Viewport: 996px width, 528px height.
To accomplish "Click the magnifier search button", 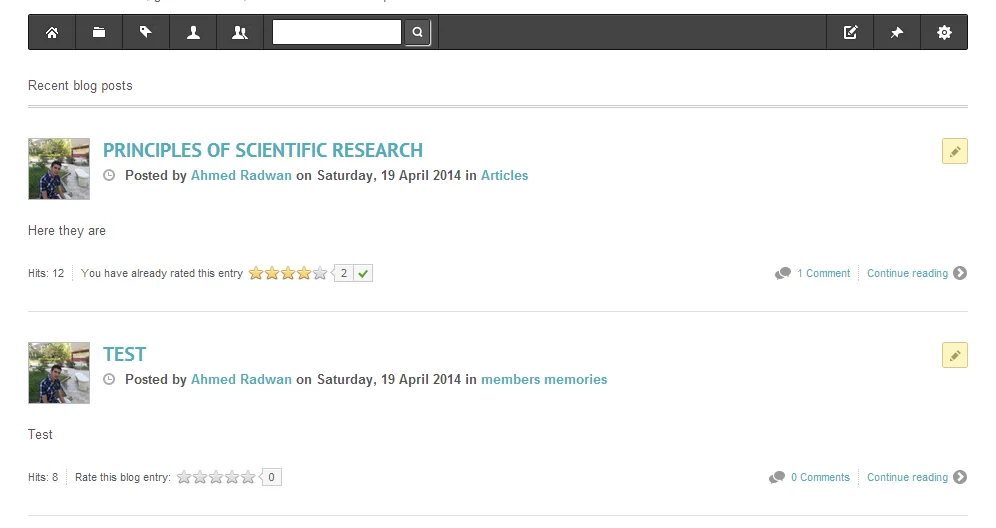I will [x=417, y=33].
